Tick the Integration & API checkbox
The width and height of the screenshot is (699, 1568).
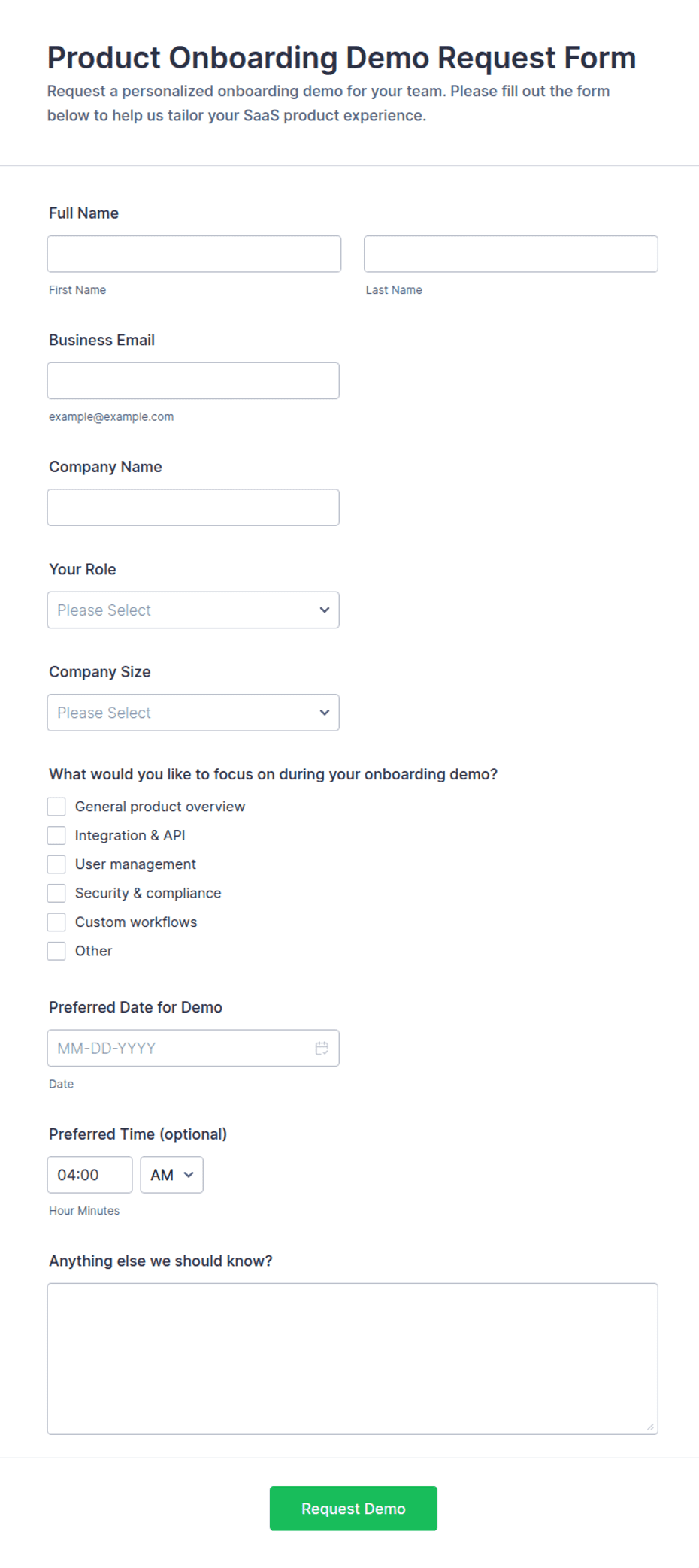[56, 835]
